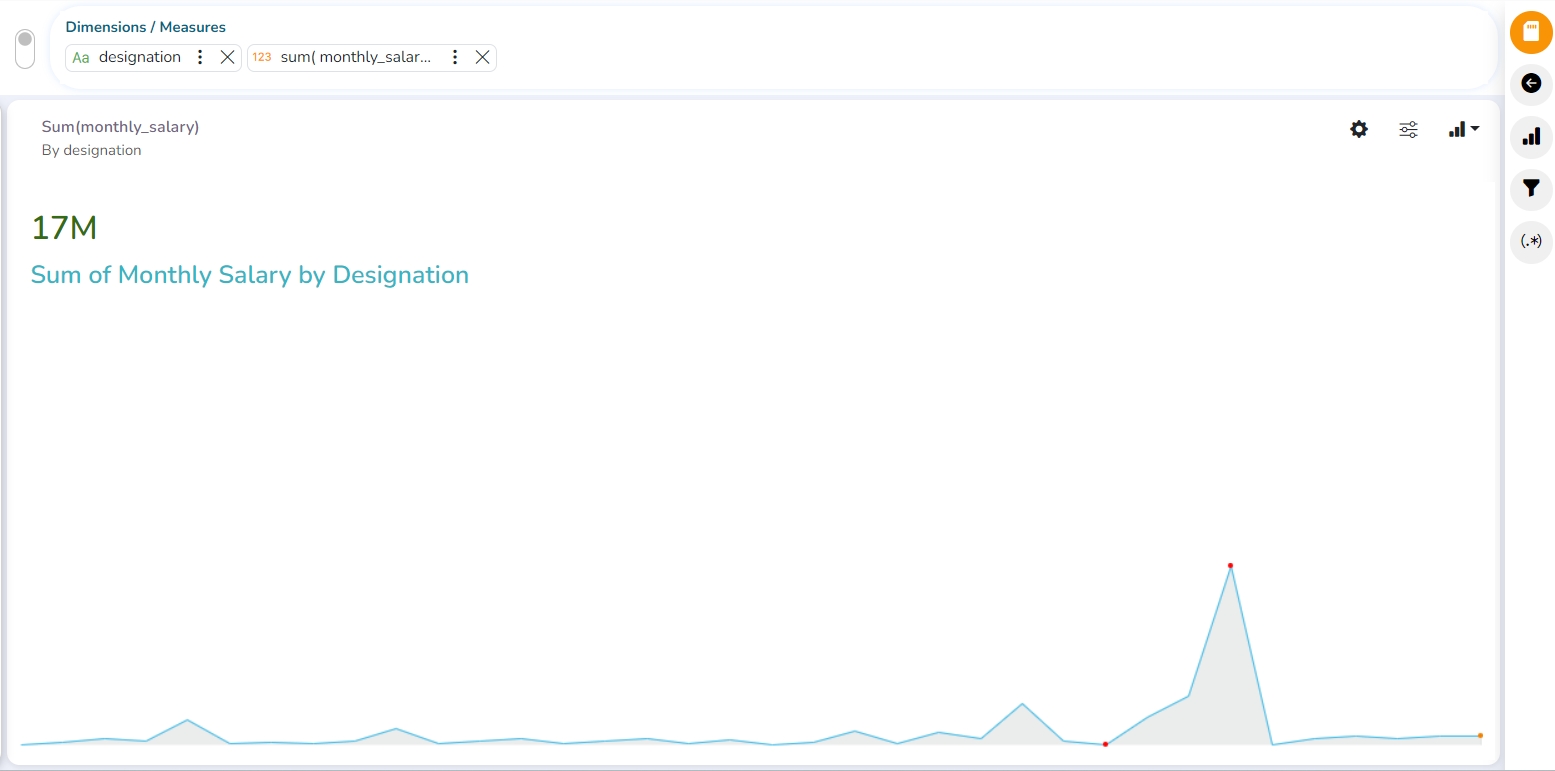Click 'Sum of Monthly Salary by Designation' title
This screenshot has height=771, width=1555.
pos(250,275)
